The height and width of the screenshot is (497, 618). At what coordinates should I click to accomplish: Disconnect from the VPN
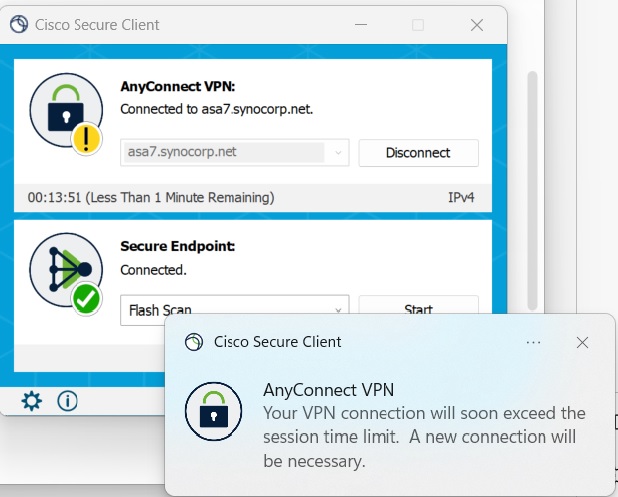[419, 153]
